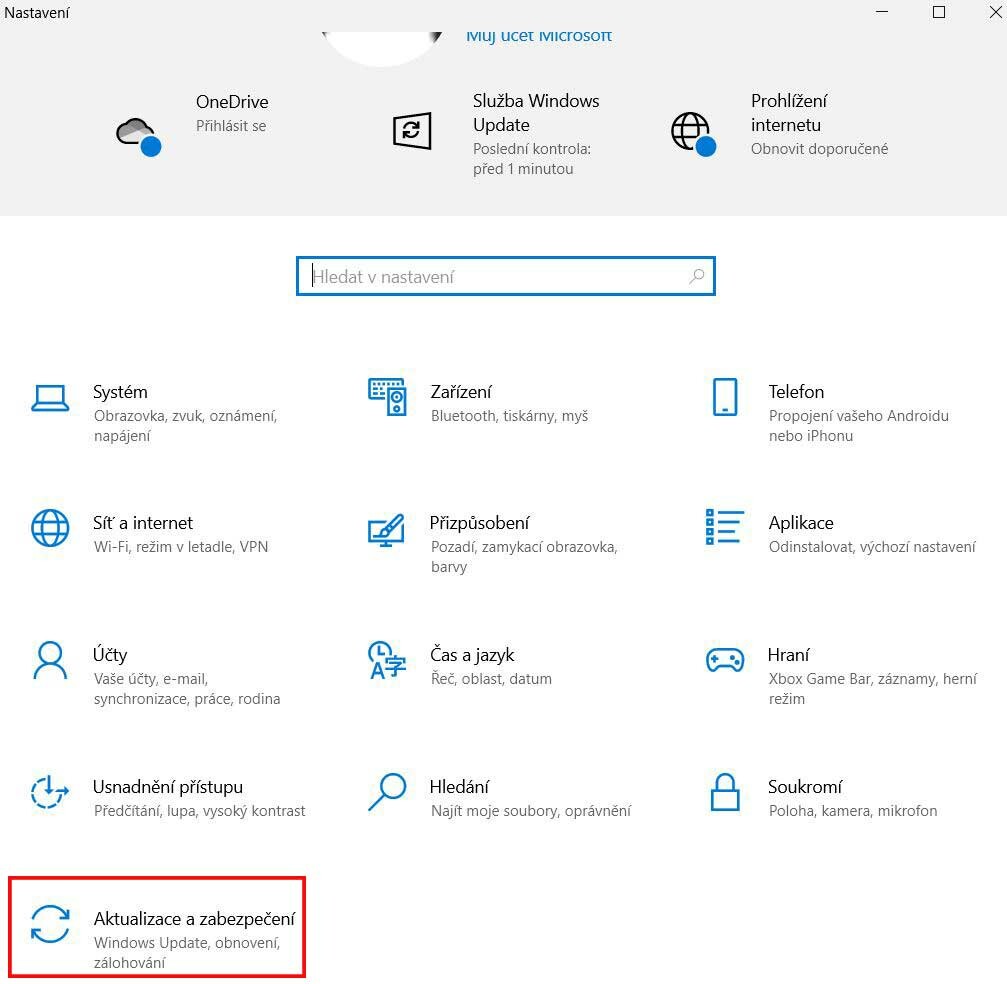Open the Přizpůsobení category title
This screenshot has width=1007, height=984.
[x=479, y=523]
